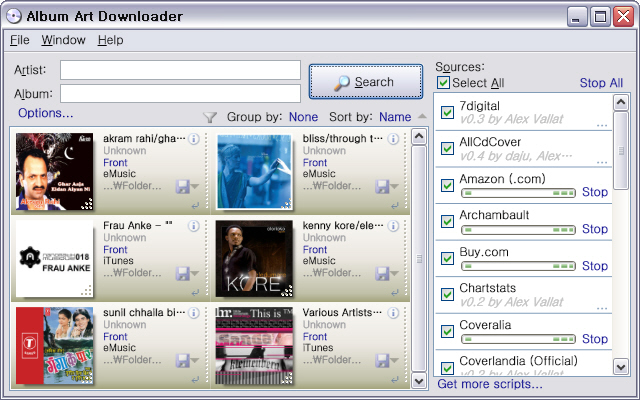Image resolution: width=640 pixels, height=400 pixels.
Task: Click the enter arrow icon in sunil chhaila panel
Action: click(x=195, y=380)
